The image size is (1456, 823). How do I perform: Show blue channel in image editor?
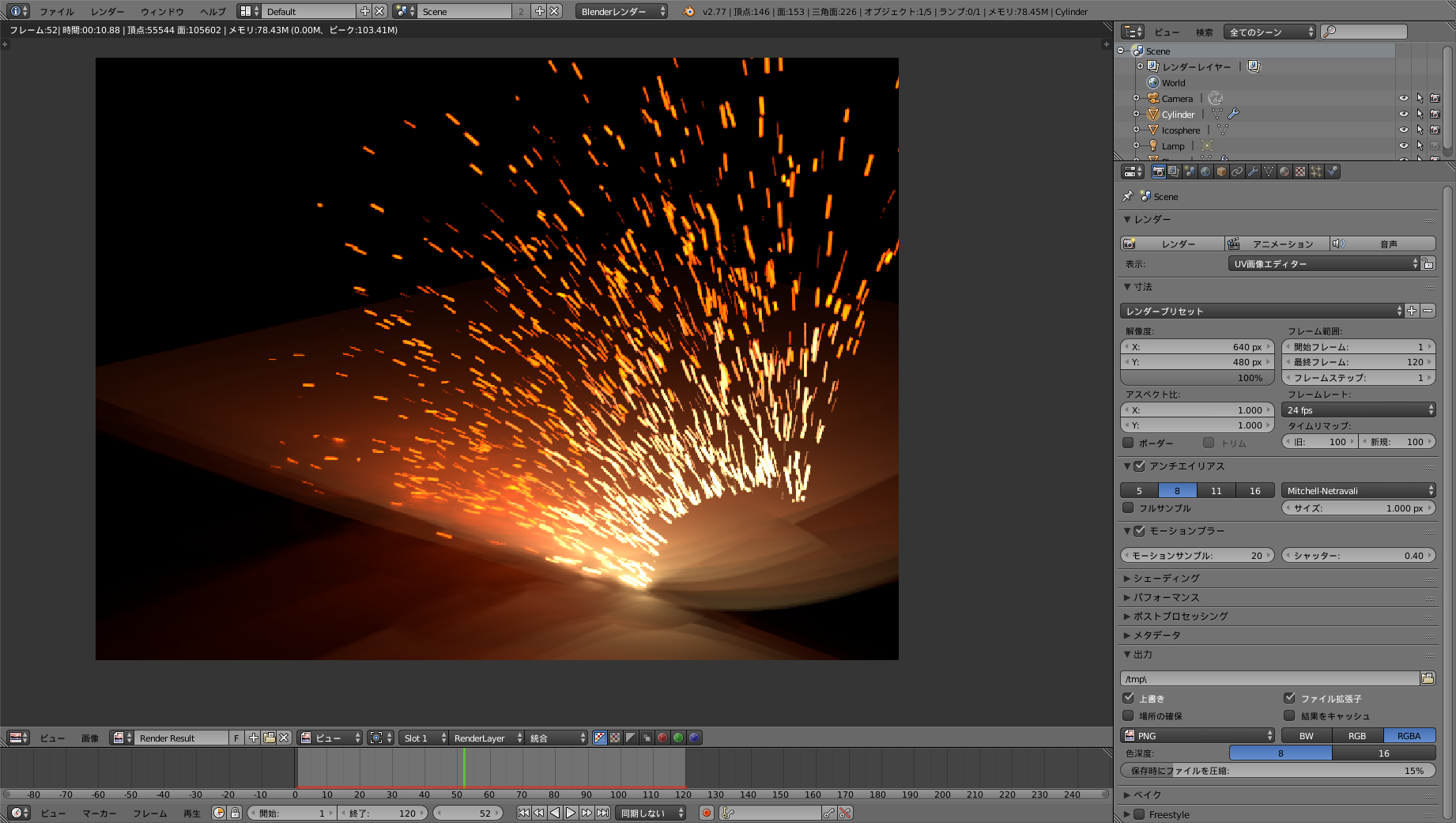coord(694,738)
